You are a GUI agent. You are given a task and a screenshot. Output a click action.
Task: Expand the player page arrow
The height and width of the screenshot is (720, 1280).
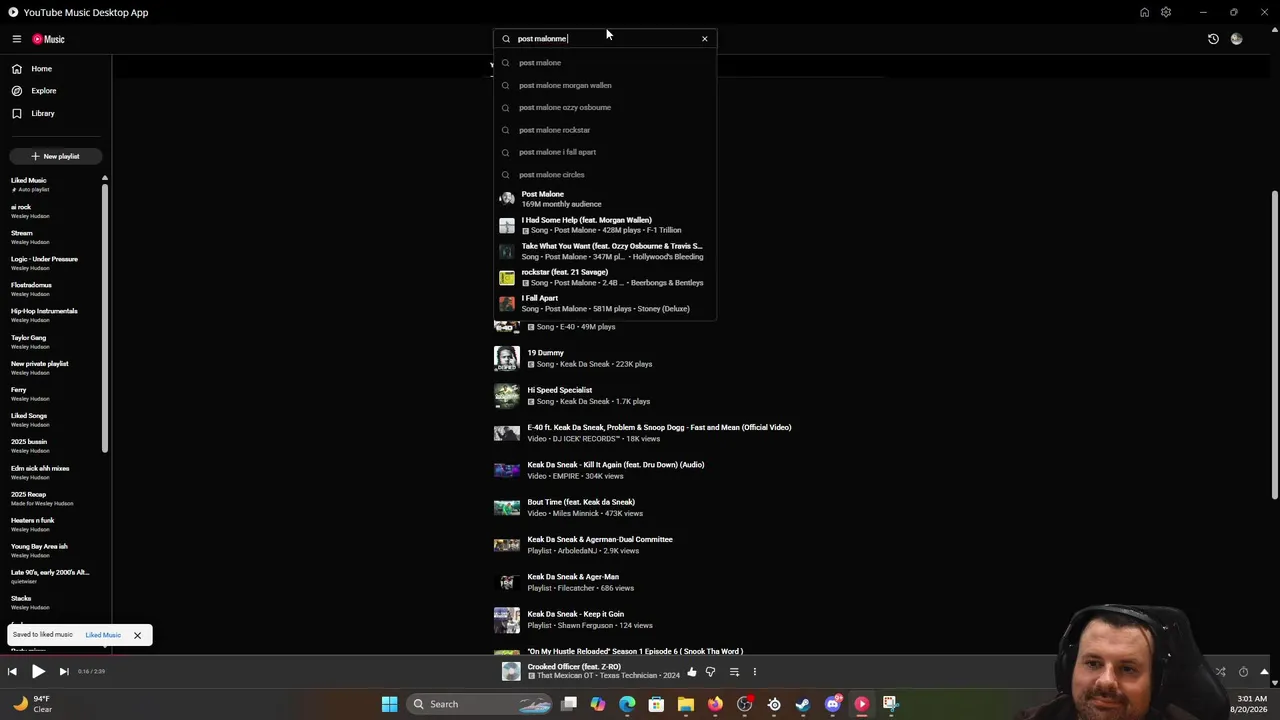coord(1264,672)
